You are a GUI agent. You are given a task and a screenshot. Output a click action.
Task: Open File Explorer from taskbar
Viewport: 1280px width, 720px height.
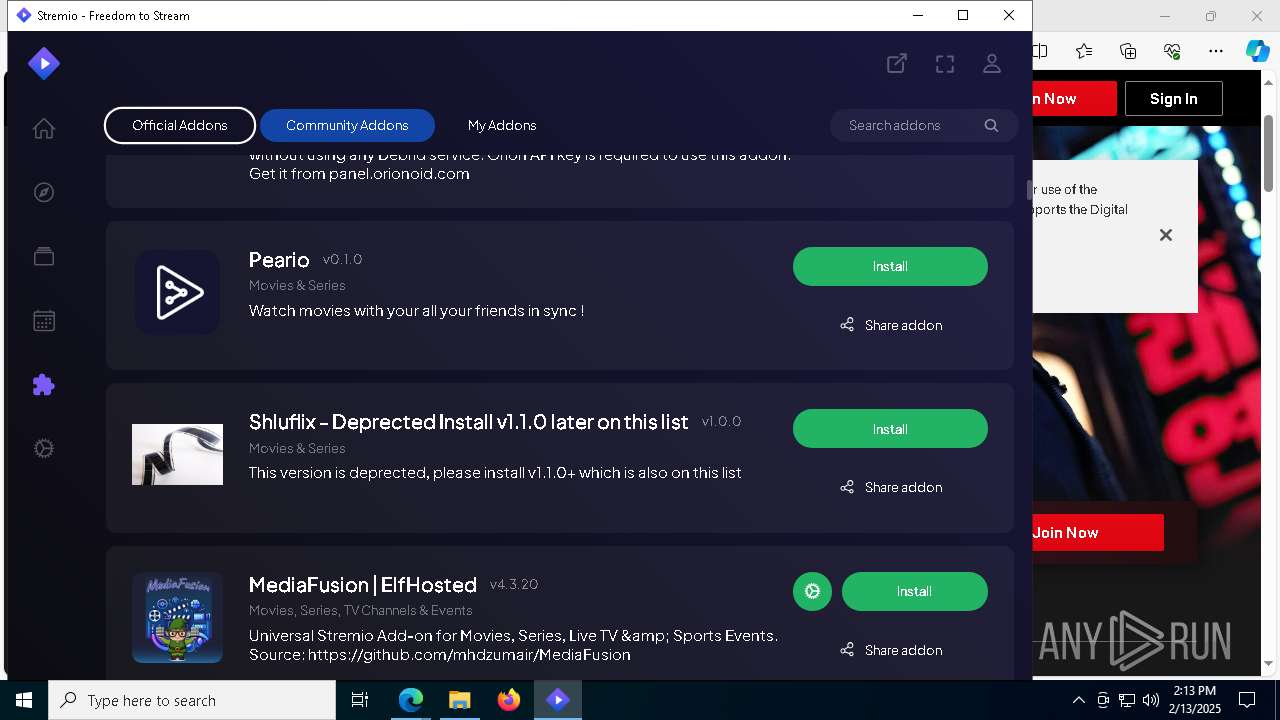coord(459,700)
